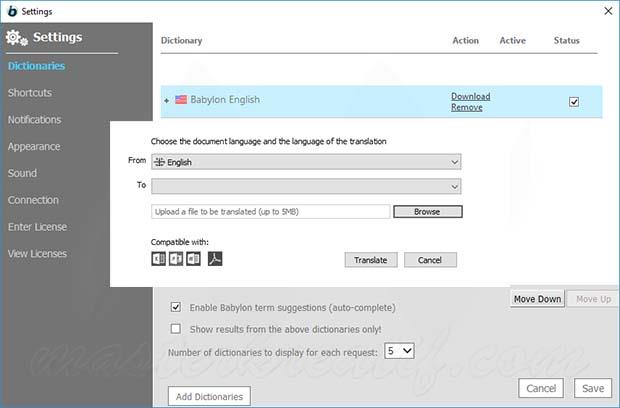
Task: Close the Settings window
Action: [608, 11]
